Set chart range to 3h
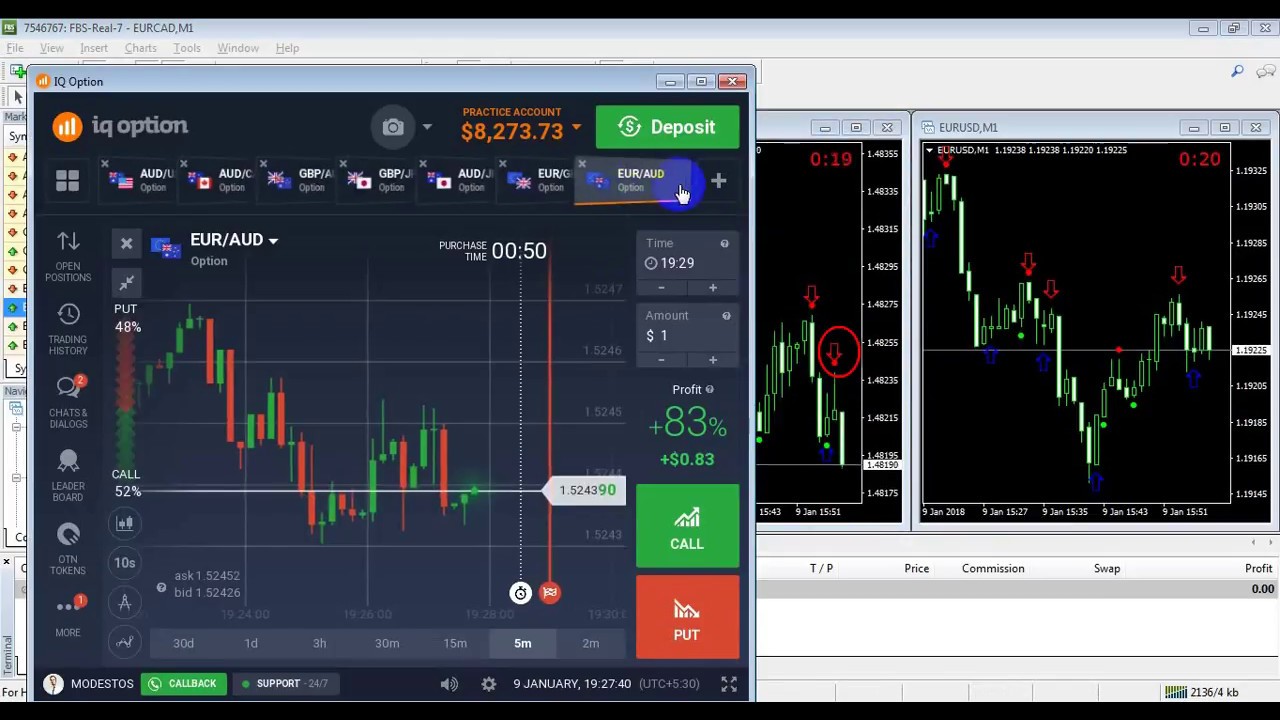This screenshot has width=1280, height=720. pos(319,643)
